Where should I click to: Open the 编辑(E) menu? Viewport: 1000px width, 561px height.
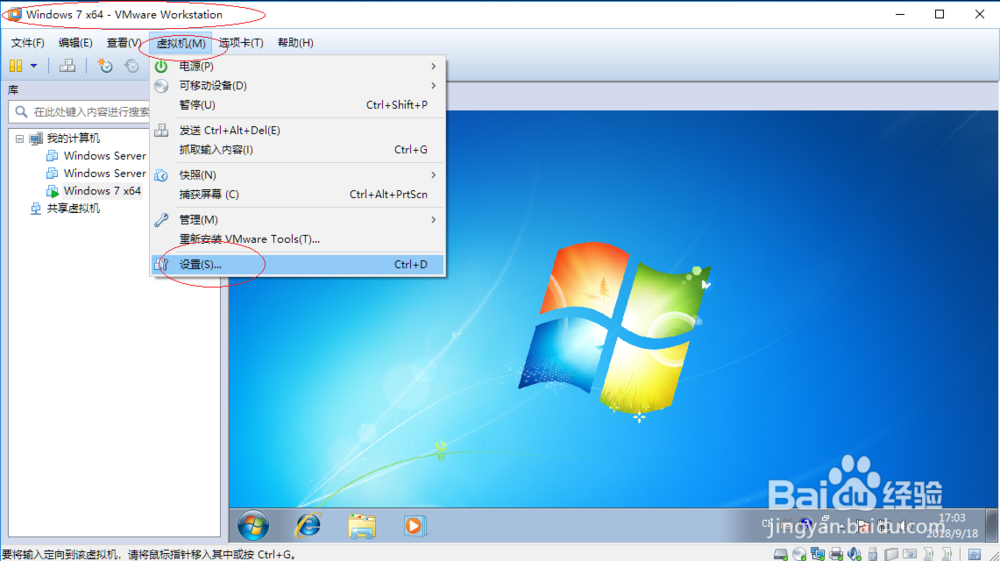pyautogui.click(x=75, y=43)
